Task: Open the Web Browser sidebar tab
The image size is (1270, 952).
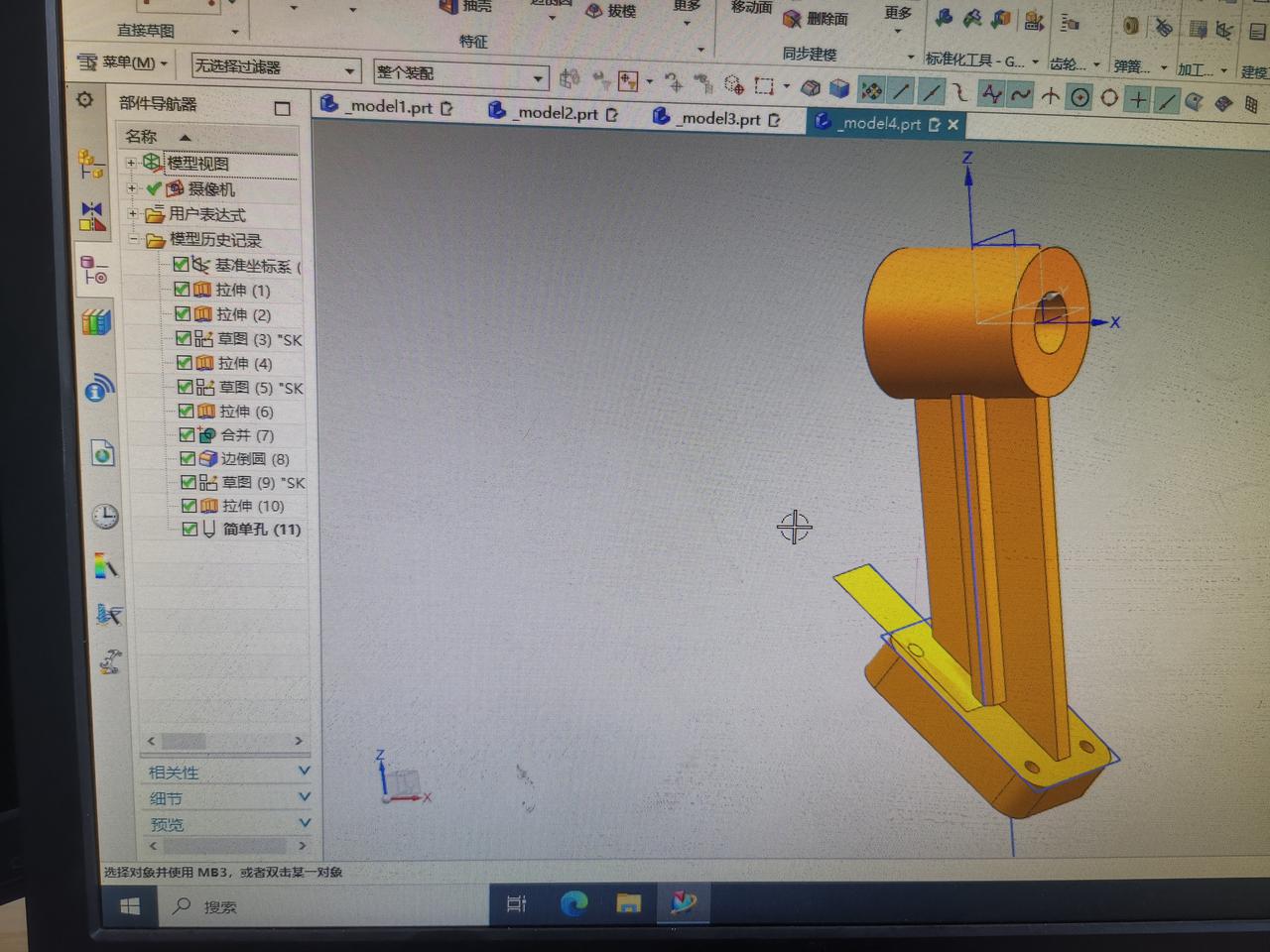Action: coord(102,454)
